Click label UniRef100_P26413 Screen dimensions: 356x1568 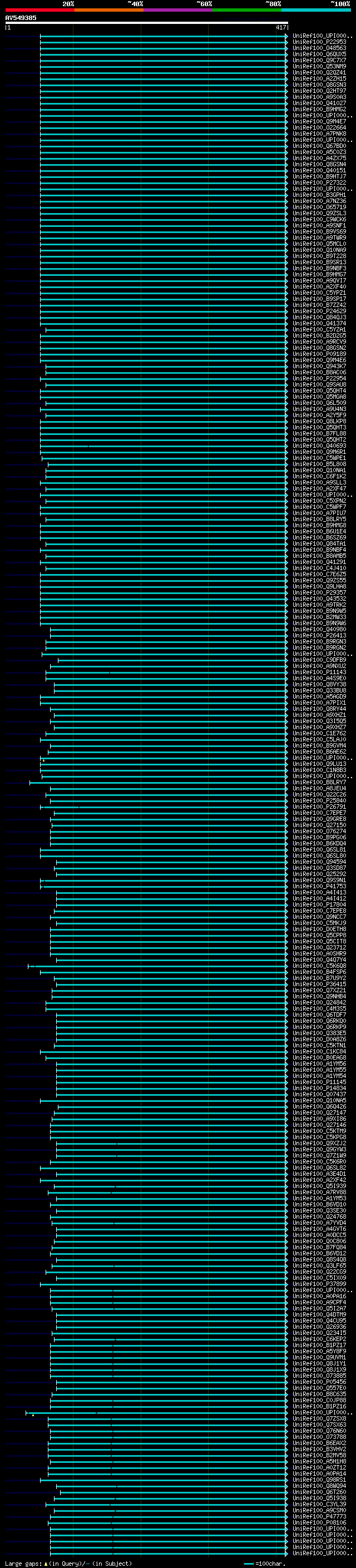319,635
